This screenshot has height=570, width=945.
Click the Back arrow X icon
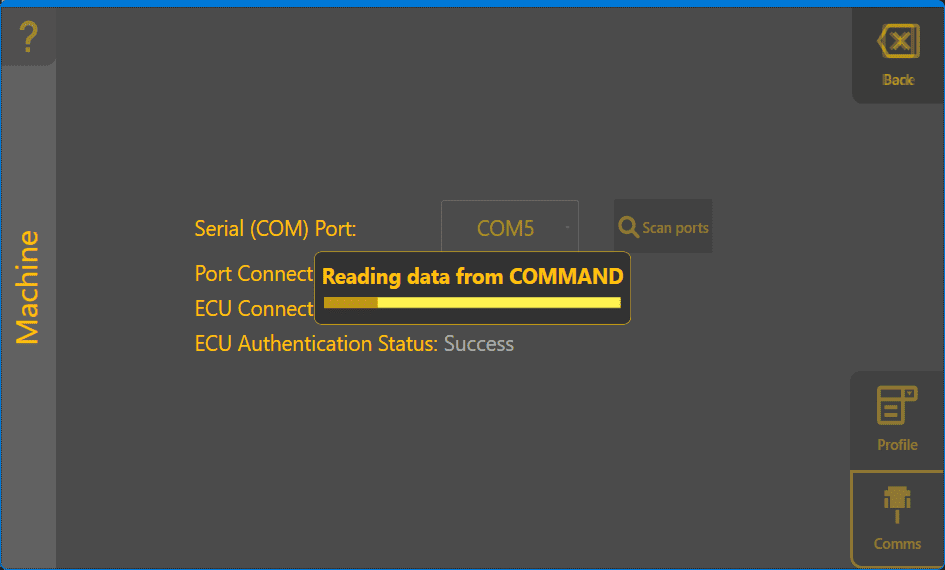(x=898, y=42)
